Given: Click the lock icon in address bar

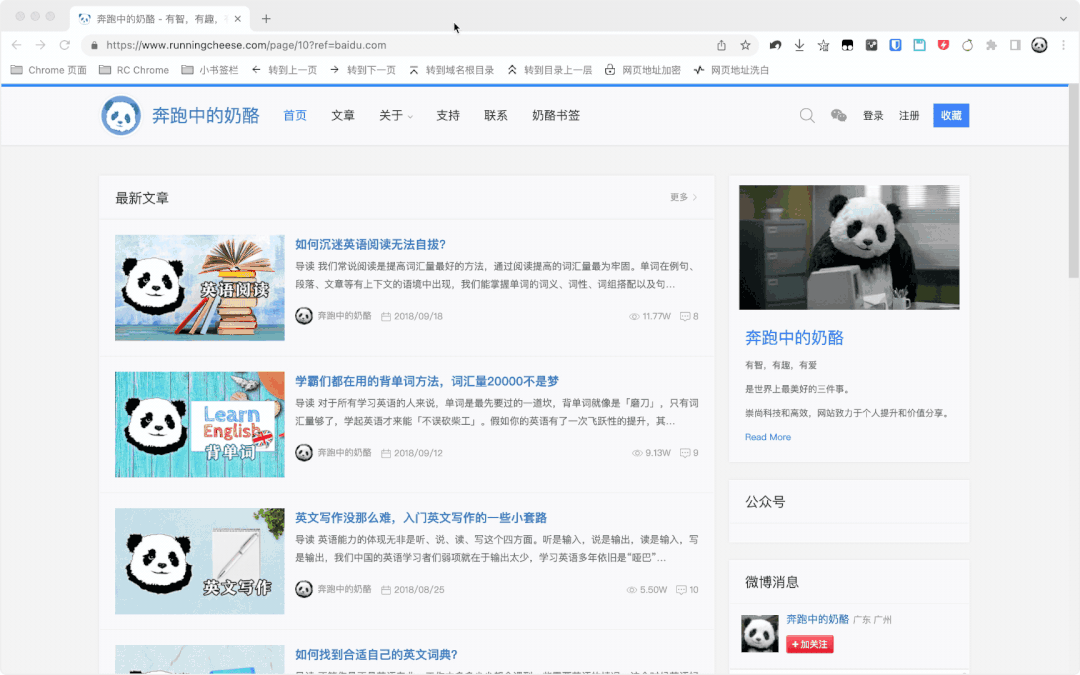Looking at the screenshot, I should (x=94, y=45).
